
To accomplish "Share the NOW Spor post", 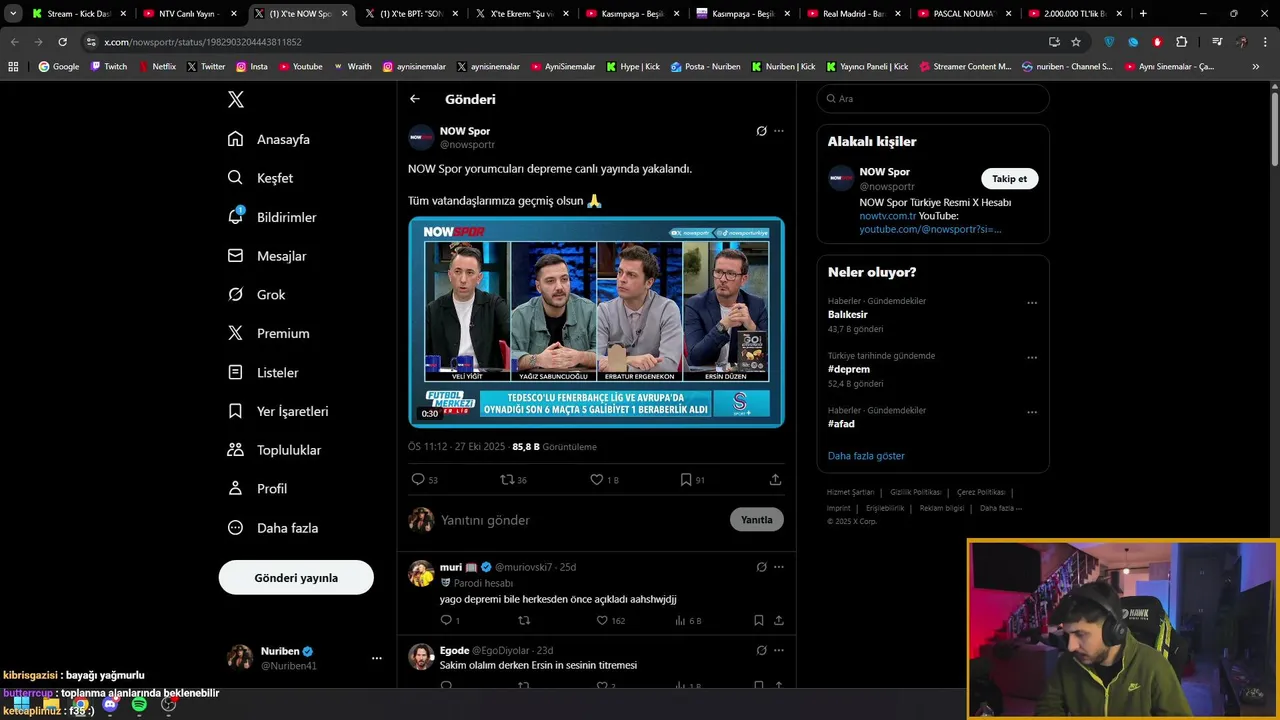I will click(x=775, y=480).
